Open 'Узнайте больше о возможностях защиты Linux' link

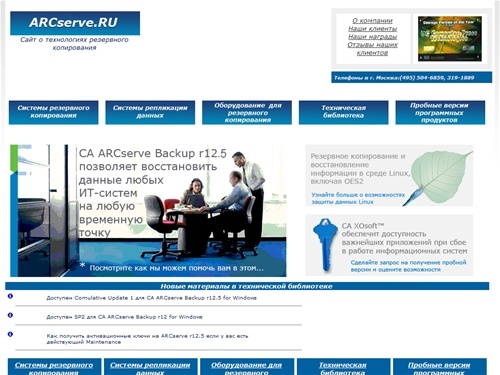point(358,198)
